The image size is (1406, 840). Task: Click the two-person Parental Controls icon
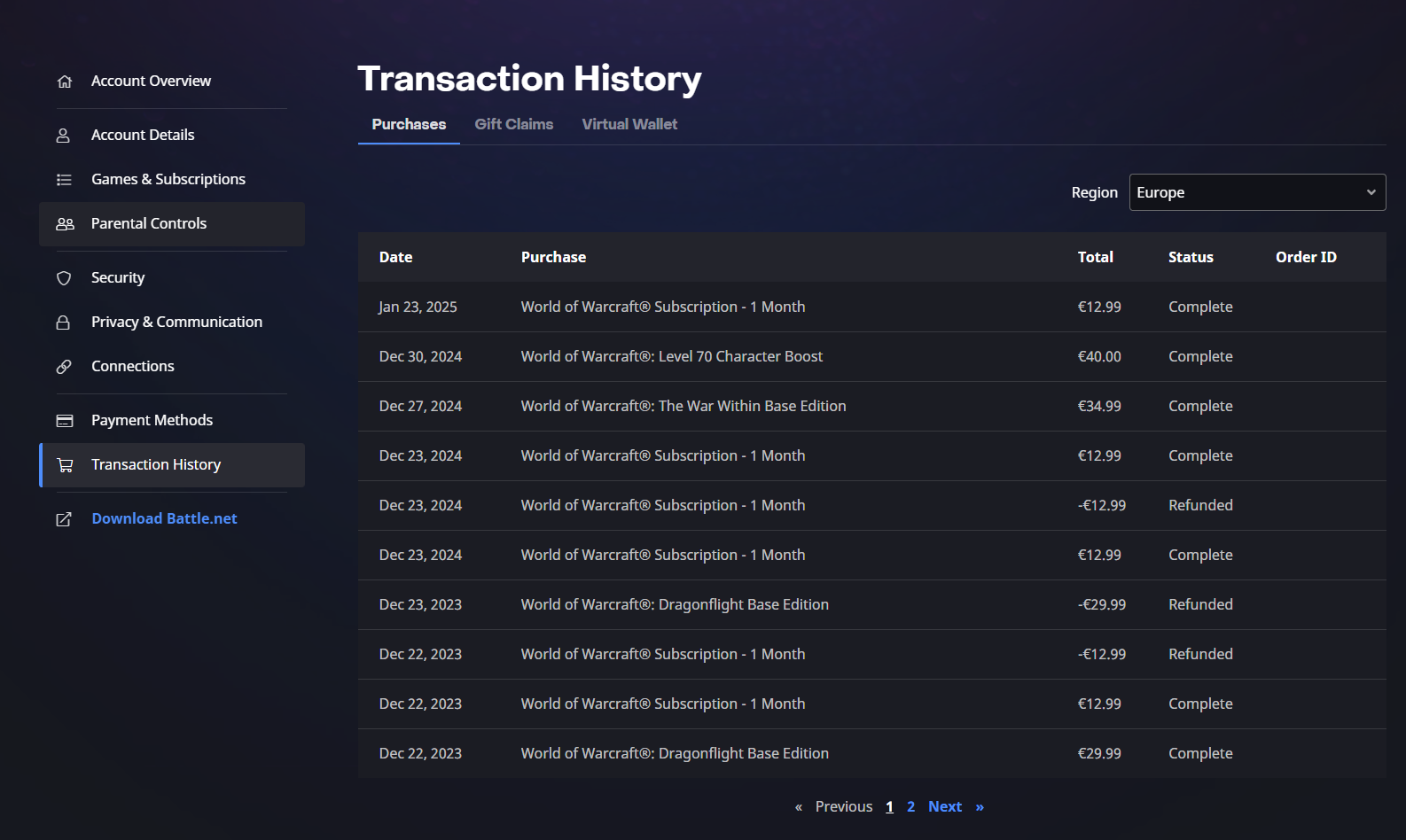(x=65, y=224)
